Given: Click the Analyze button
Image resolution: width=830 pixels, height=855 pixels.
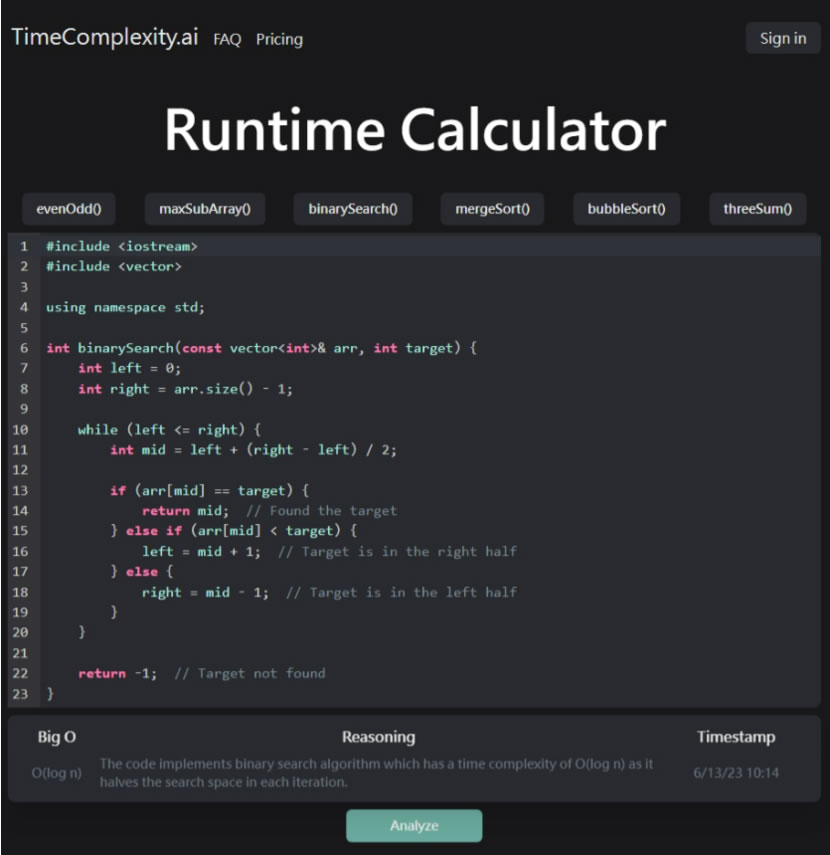Looking at the screenshot, I should [x=414, y=826].
